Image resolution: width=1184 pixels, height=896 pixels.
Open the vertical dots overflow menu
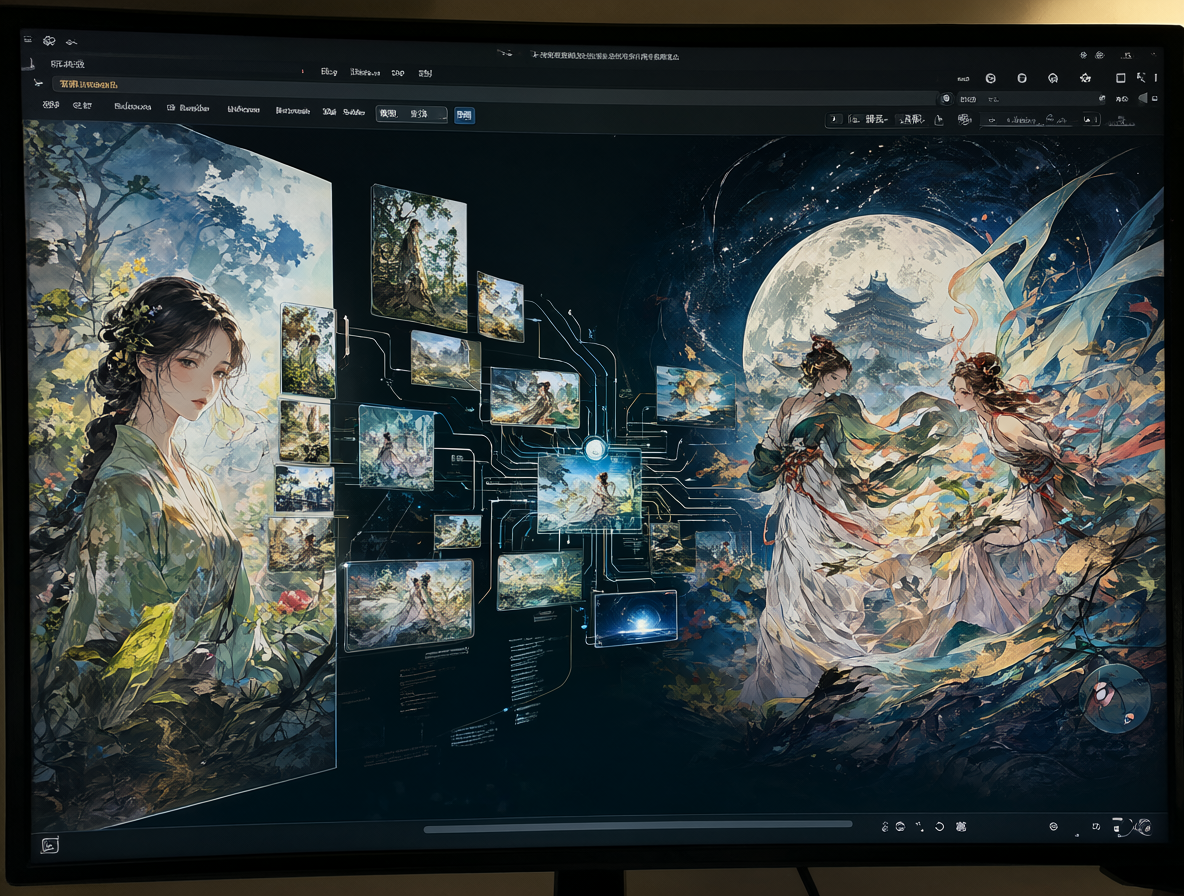[1155, 78]
